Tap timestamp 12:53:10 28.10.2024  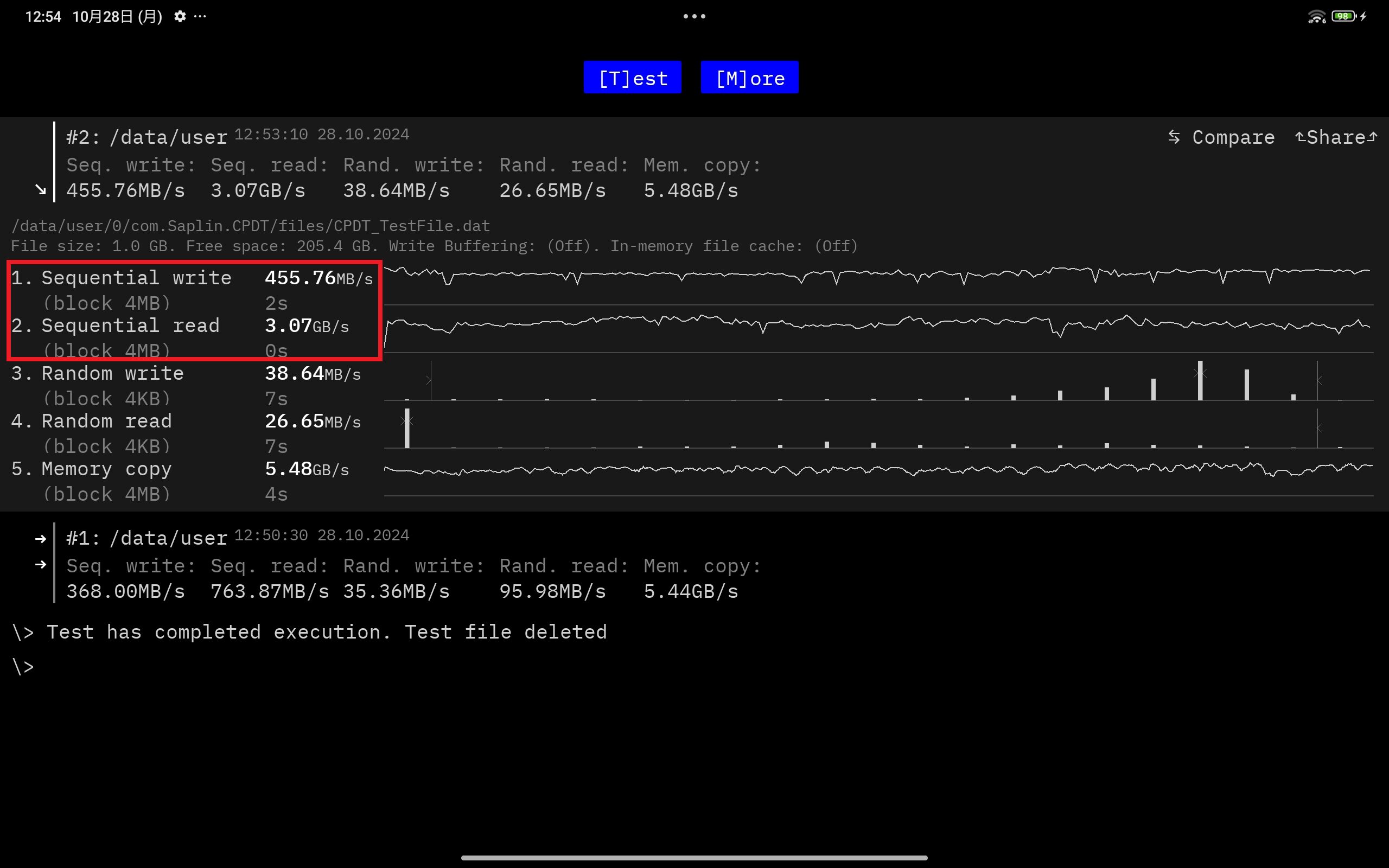coord(321,135)
